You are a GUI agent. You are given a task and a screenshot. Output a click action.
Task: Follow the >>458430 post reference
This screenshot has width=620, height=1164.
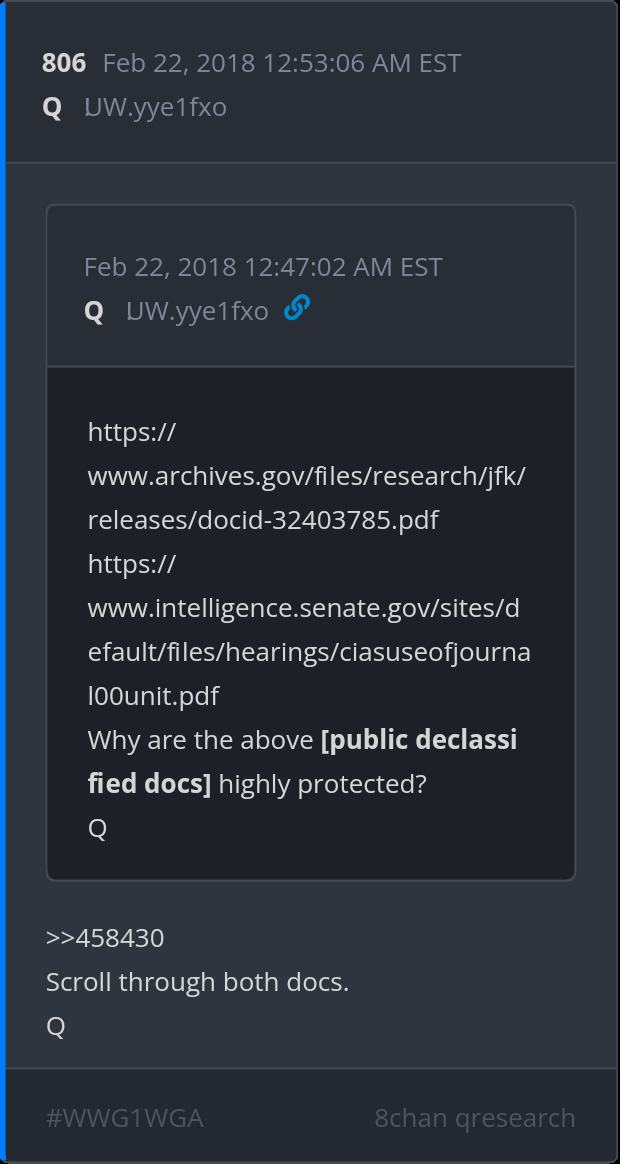[x=105, y=938]
